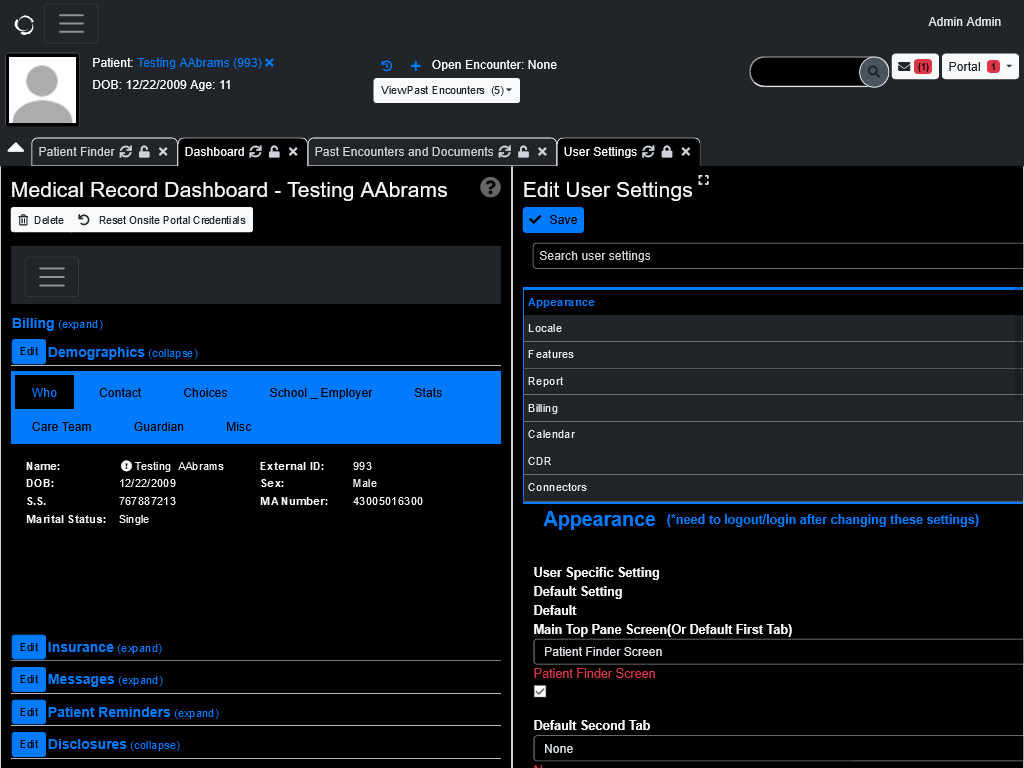Click the refresh icon on the Dashboard tab
The image size is (1024, 768).
[255, 151]
